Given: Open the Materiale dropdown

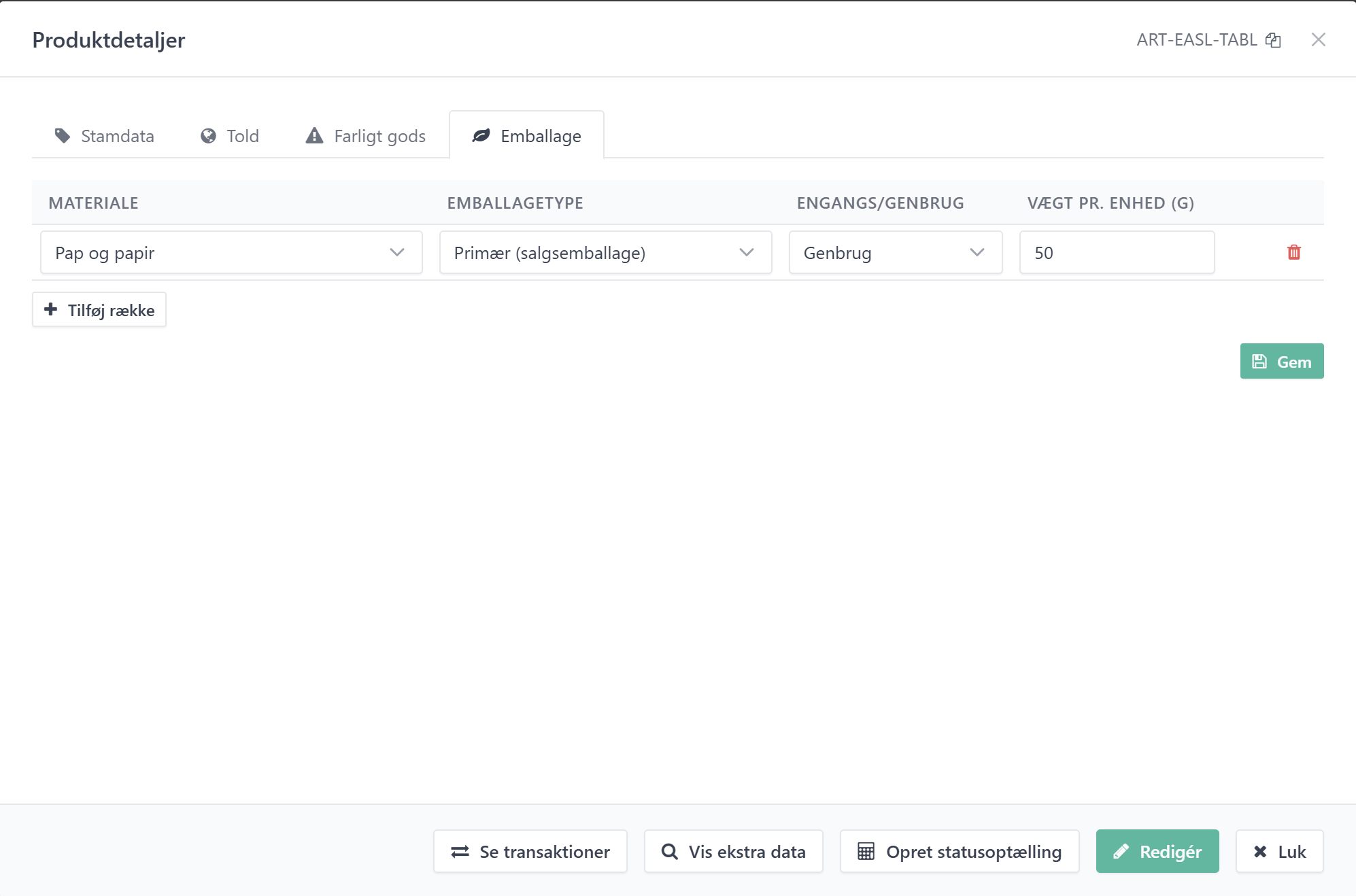Looking at the screenshot, I should click(231, 253).
